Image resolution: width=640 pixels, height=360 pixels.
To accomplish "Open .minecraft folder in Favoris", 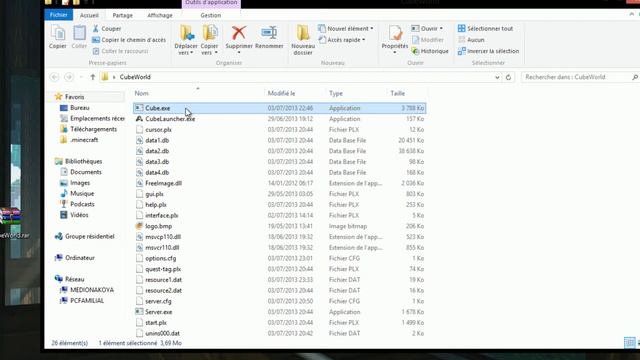I will 84,140.
